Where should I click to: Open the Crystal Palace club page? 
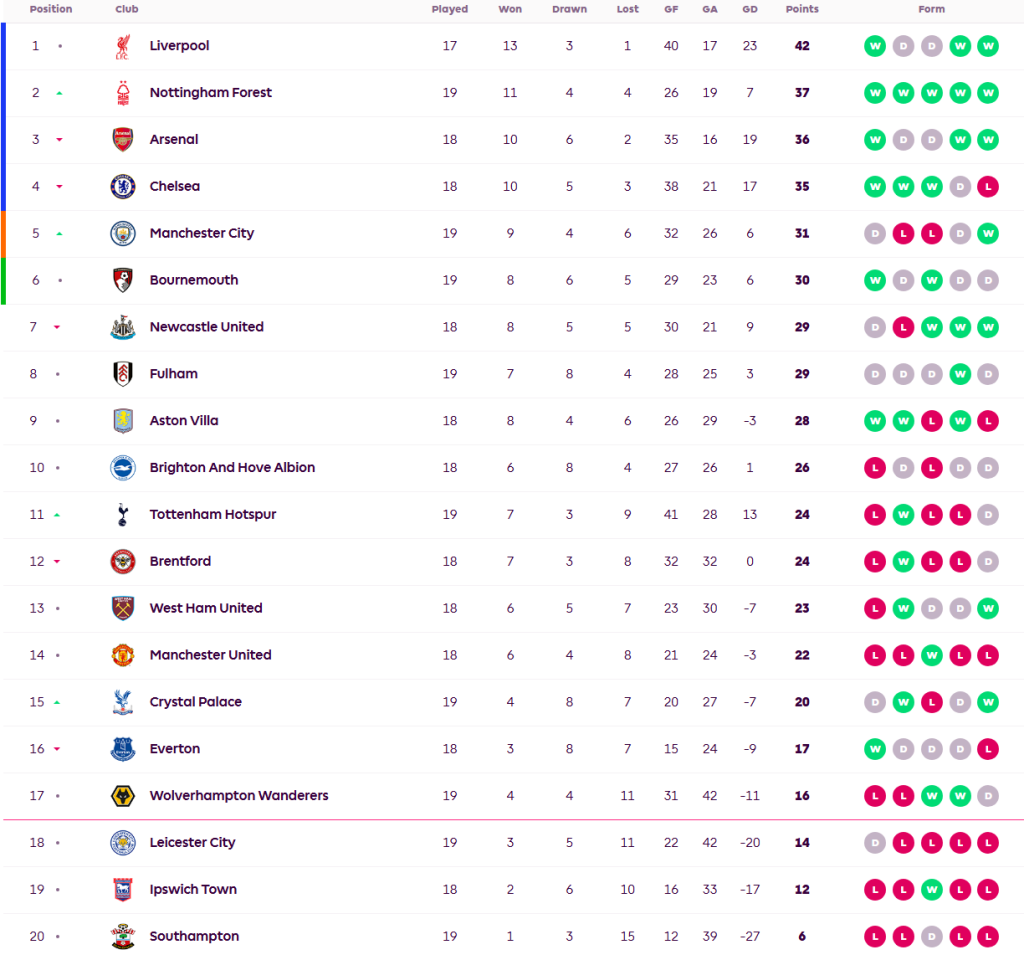click(195, 702)
